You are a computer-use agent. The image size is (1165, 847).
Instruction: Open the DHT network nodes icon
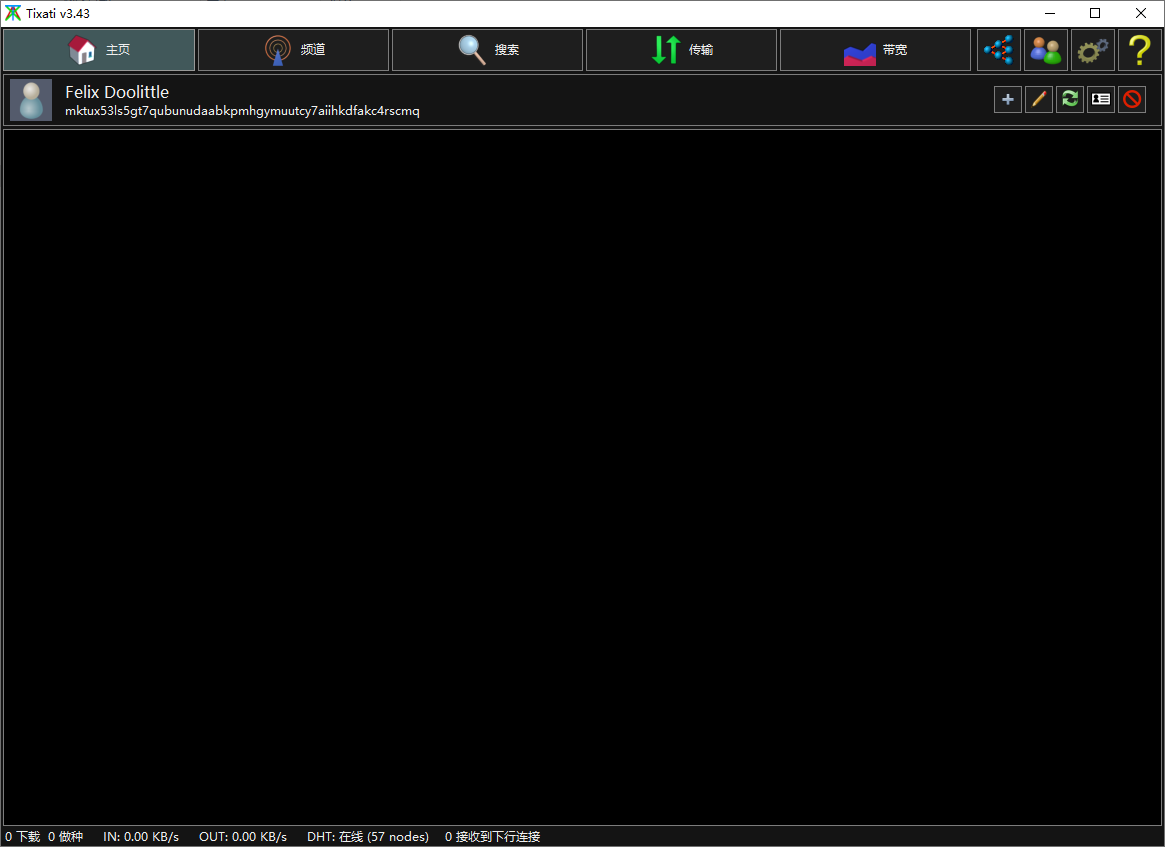coord(999,50)
